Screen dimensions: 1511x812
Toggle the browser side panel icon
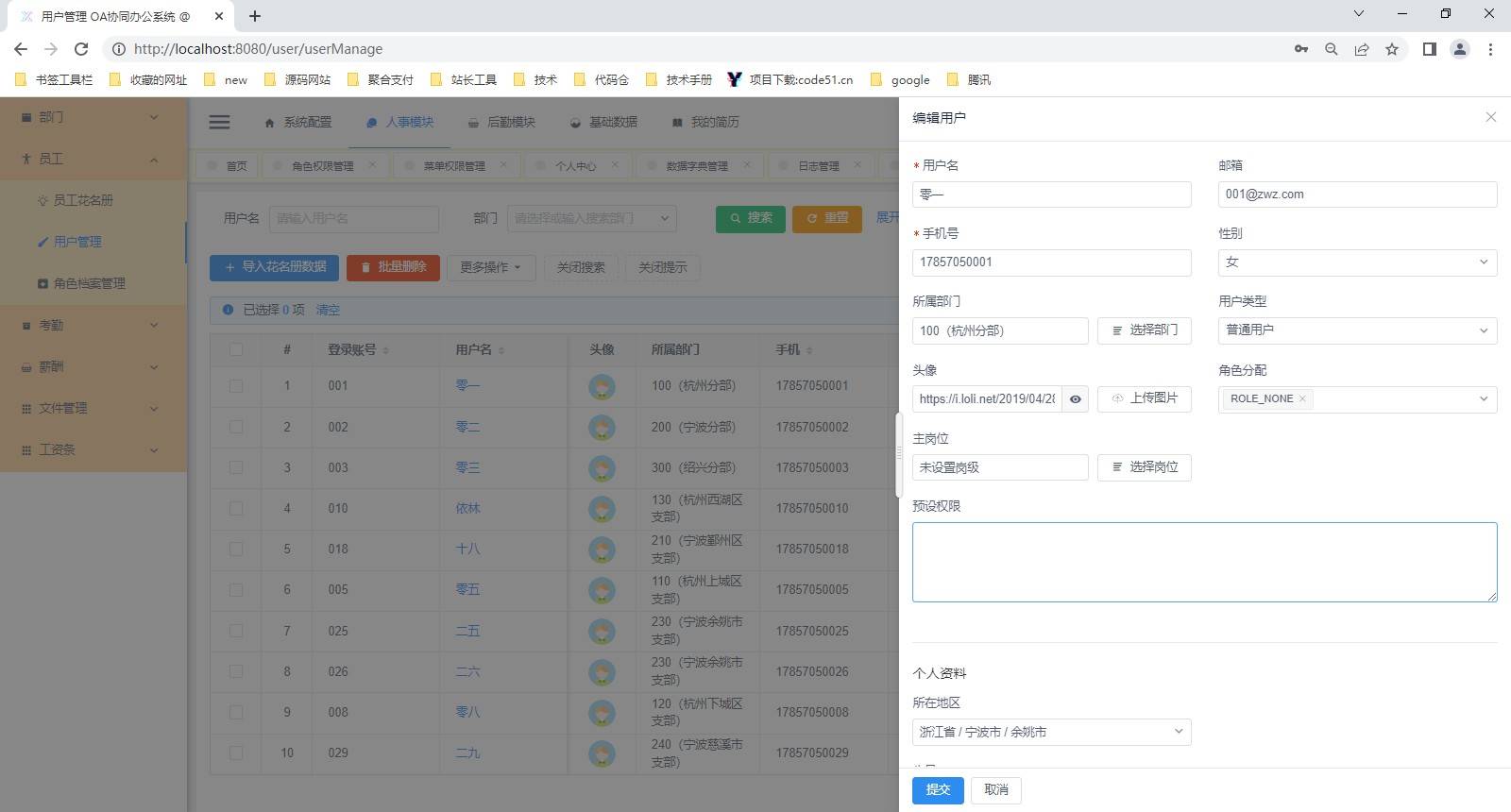1429,49
